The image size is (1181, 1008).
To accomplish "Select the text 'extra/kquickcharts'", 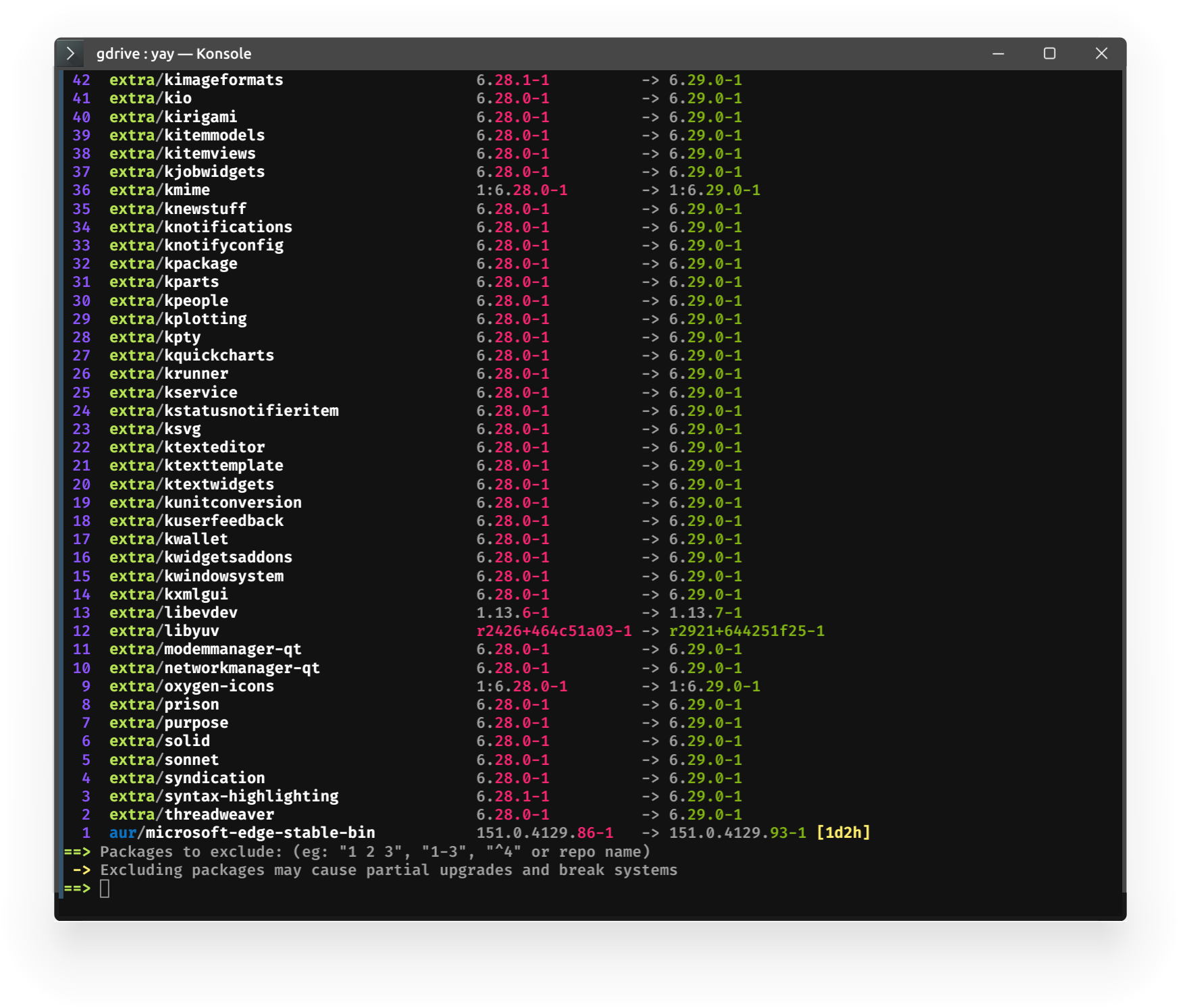I will point(192,356).
